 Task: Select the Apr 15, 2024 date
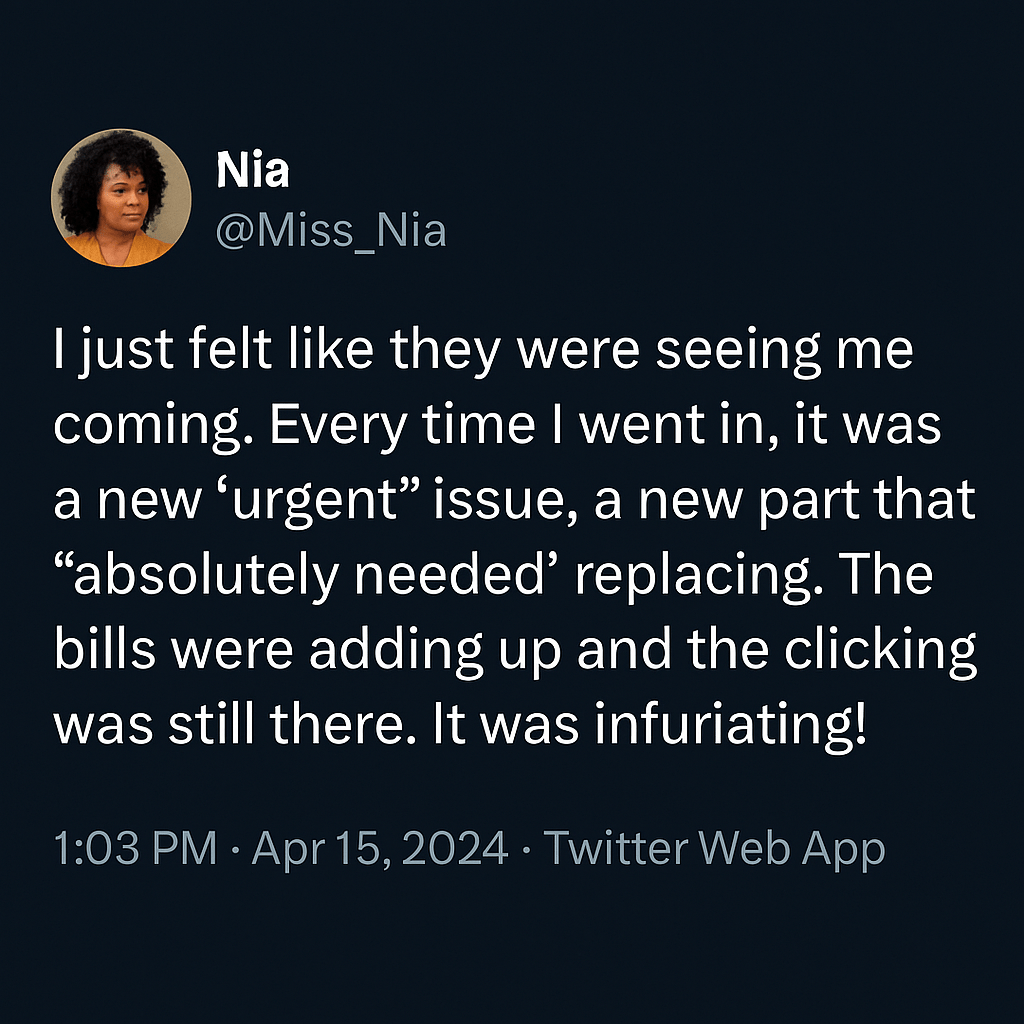(x=380, y=850)
